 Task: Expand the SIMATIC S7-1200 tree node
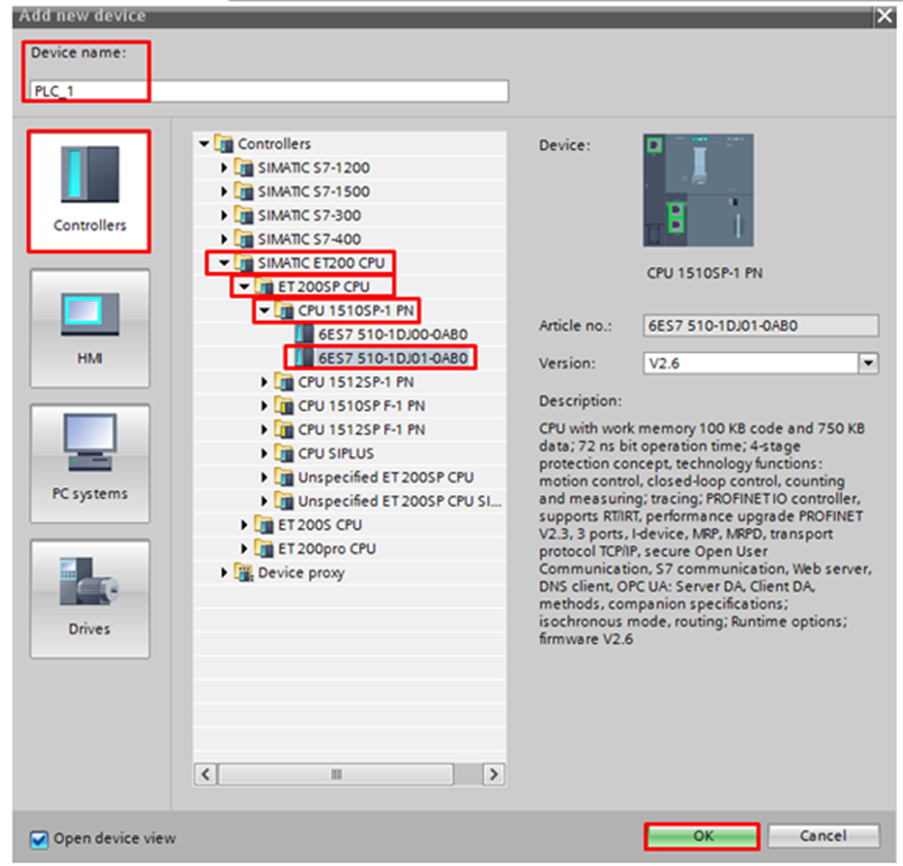pyautogui.click(x=225, y=168)
